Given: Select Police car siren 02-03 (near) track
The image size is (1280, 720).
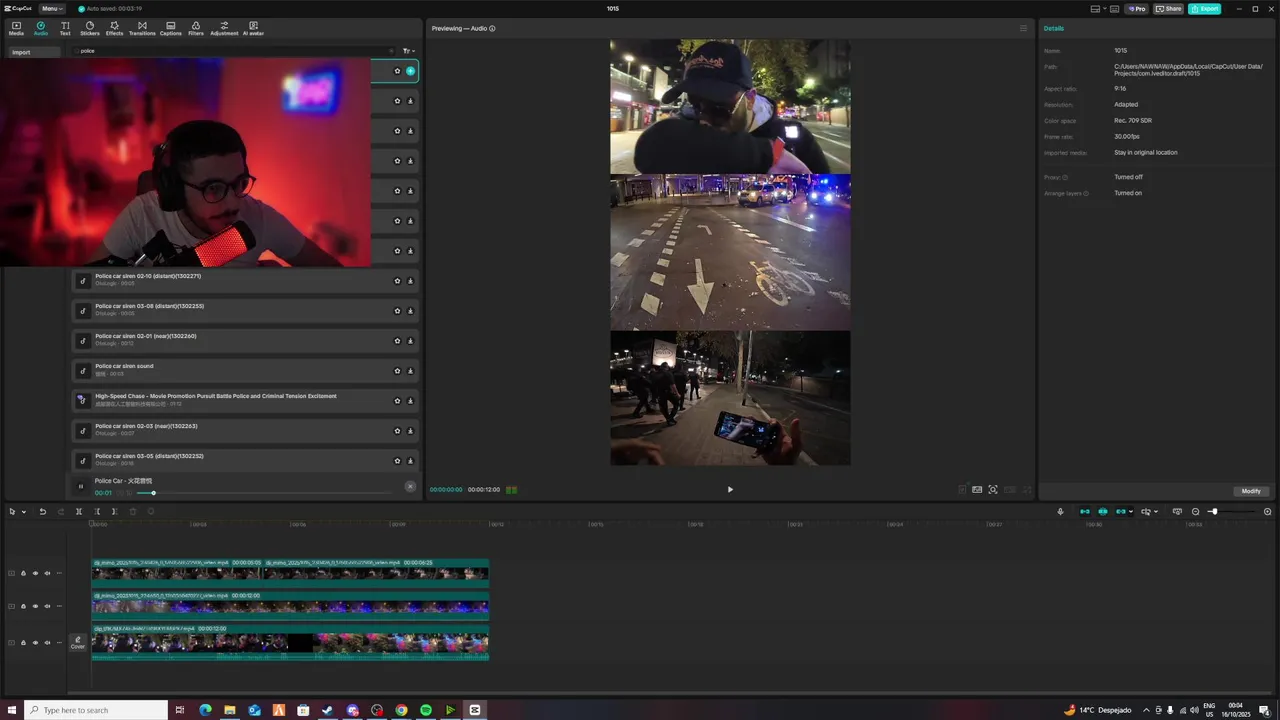Looking at the screenshot, I should click(245, 431).
